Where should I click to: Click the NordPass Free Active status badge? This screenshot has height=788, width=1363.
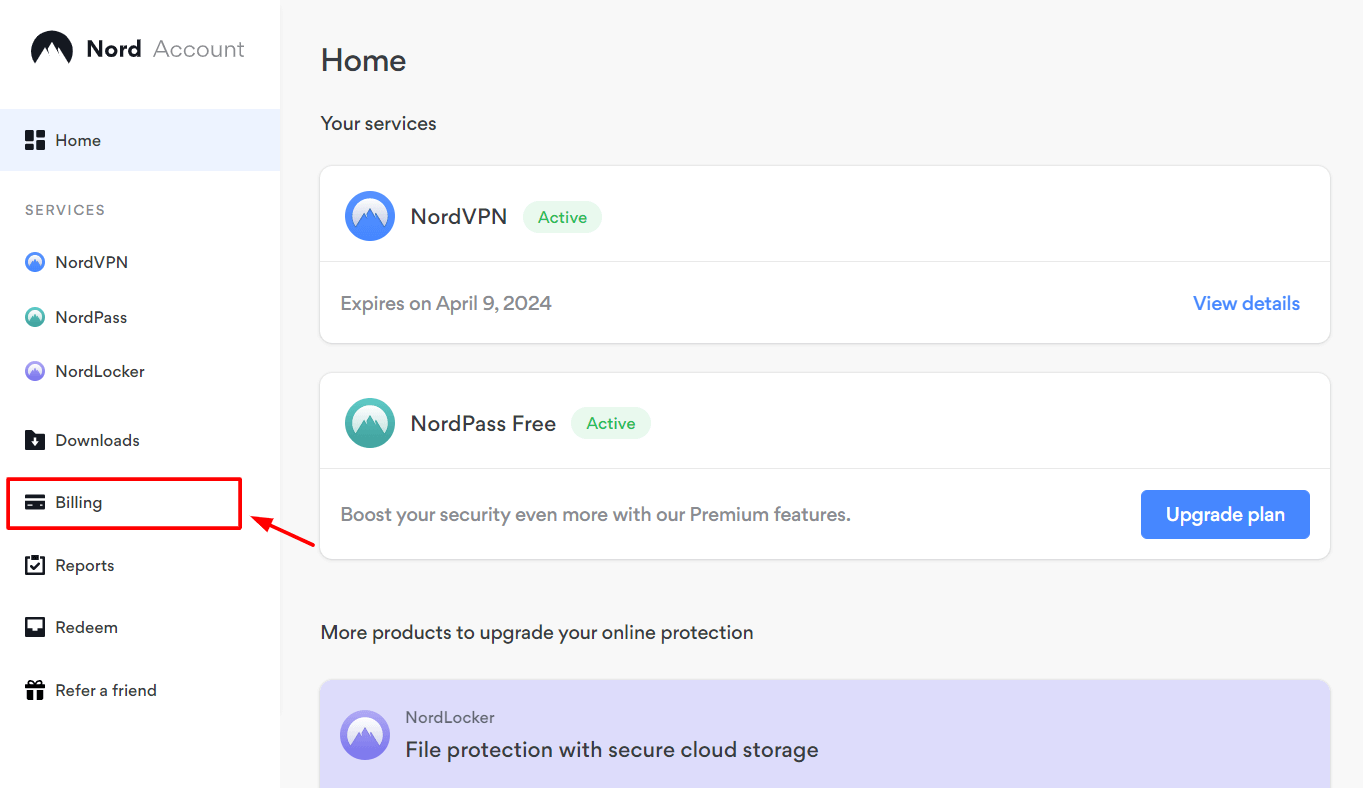(610, 423)
